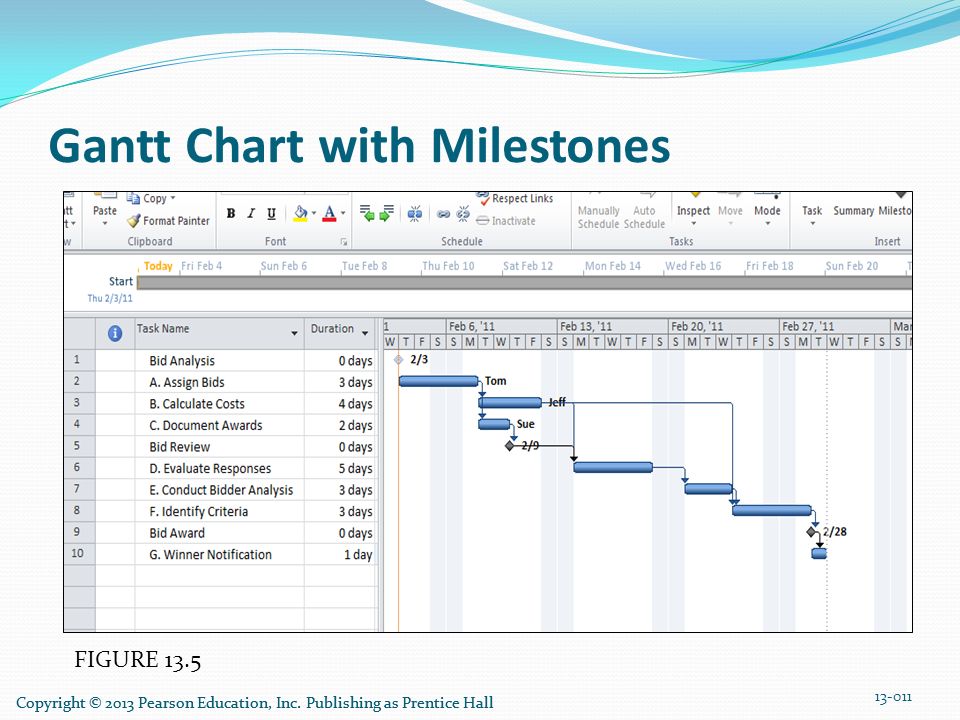Select Auto Schedule
960x720 pixels.
coord(644,217)
